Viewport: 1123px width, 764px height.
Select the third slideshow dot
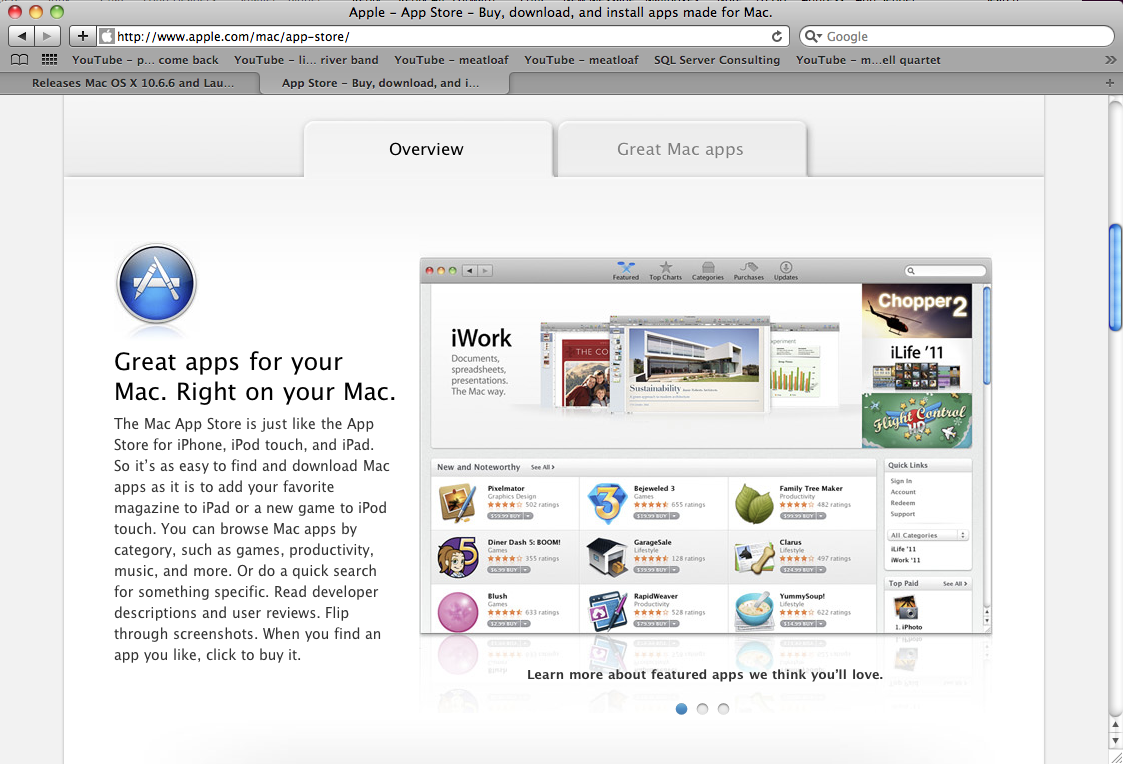723,709
